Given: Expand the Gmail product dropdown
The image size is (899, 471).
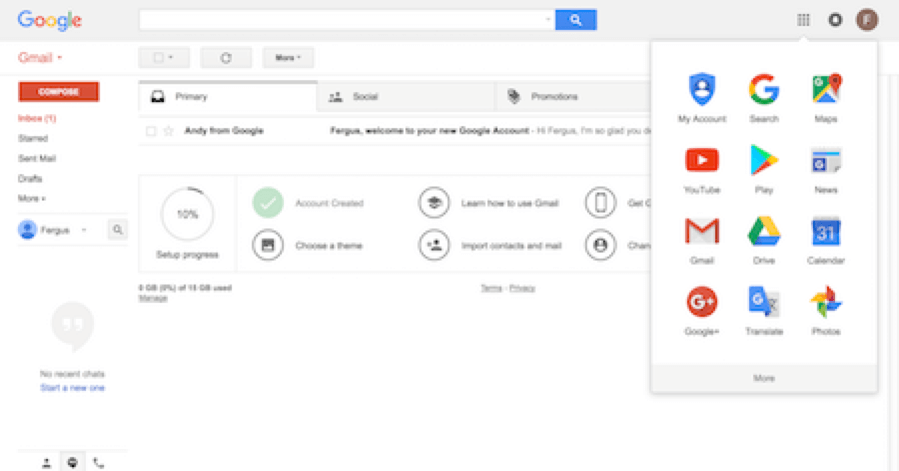Looking at the screenshot, I should 40,57.
